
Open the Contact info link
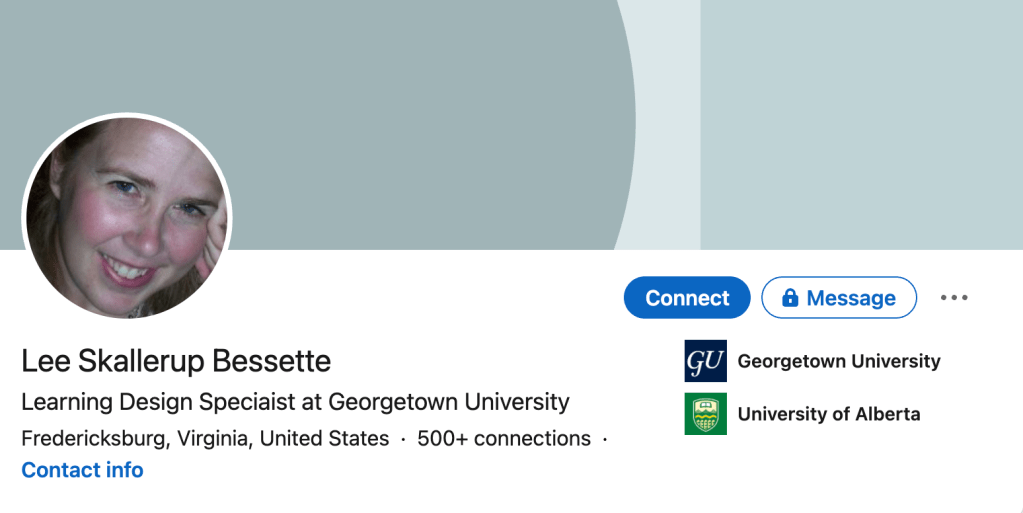click(82, 470)
